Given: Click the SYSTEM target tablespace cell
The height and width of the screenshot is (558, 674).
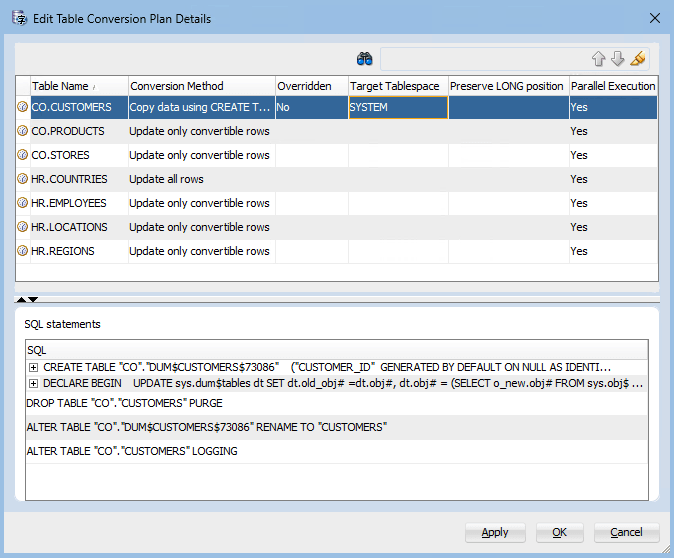Looking at the screenshot, I should pyautogui.click(x=398, y=107).
